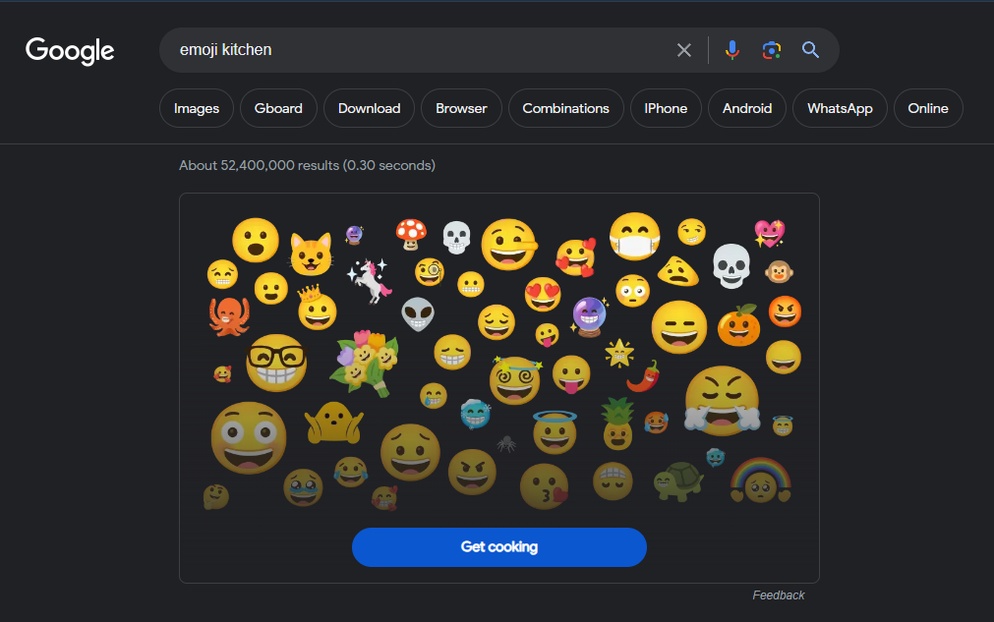Select the small black spider emoji
994x622 pixels.
coord(506,443)
